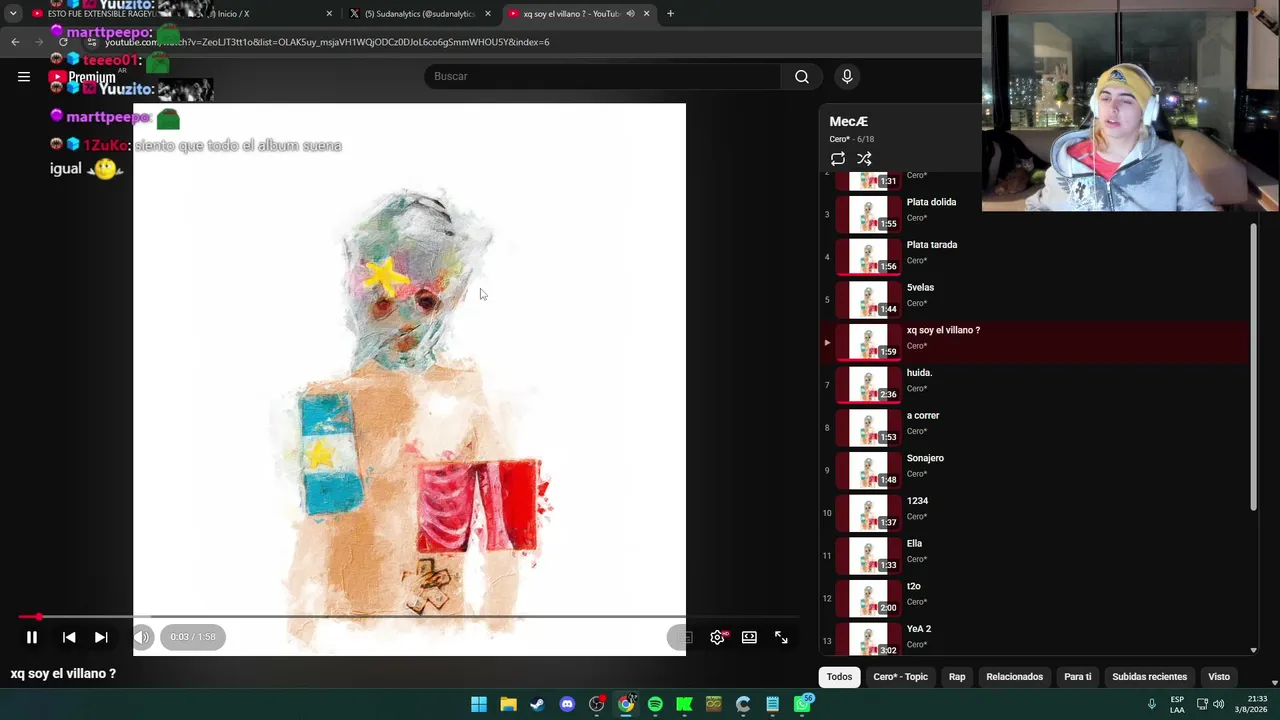The image size is (1280, 720).
Task: Click the Sonajero track thumbnail
Action: pyautogui.click(x=868, y=471)
